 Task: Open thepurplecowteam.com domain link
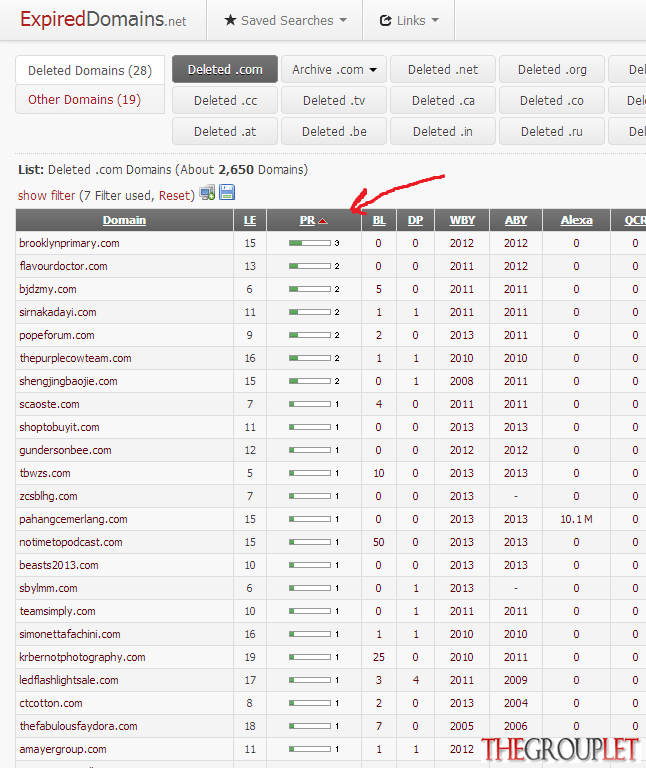point(75,358)
